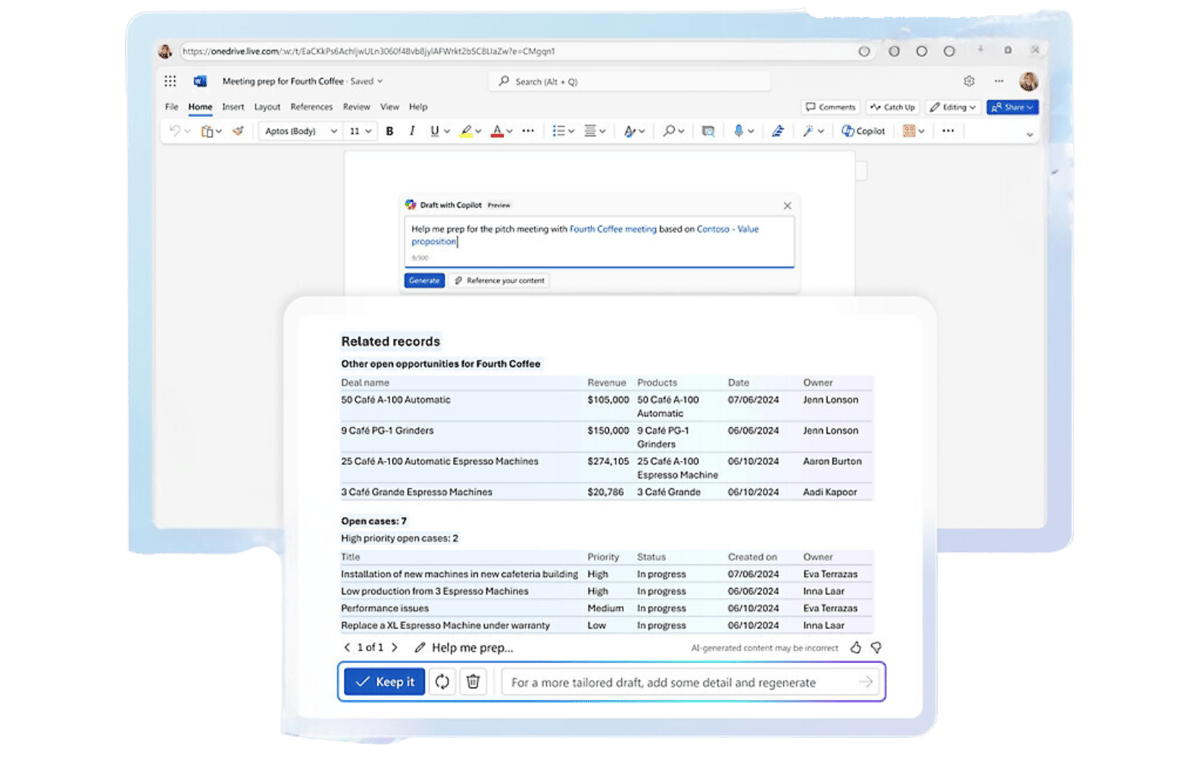
Task: Open underline style dropdown arrow
Action: [x=446, y=131]
